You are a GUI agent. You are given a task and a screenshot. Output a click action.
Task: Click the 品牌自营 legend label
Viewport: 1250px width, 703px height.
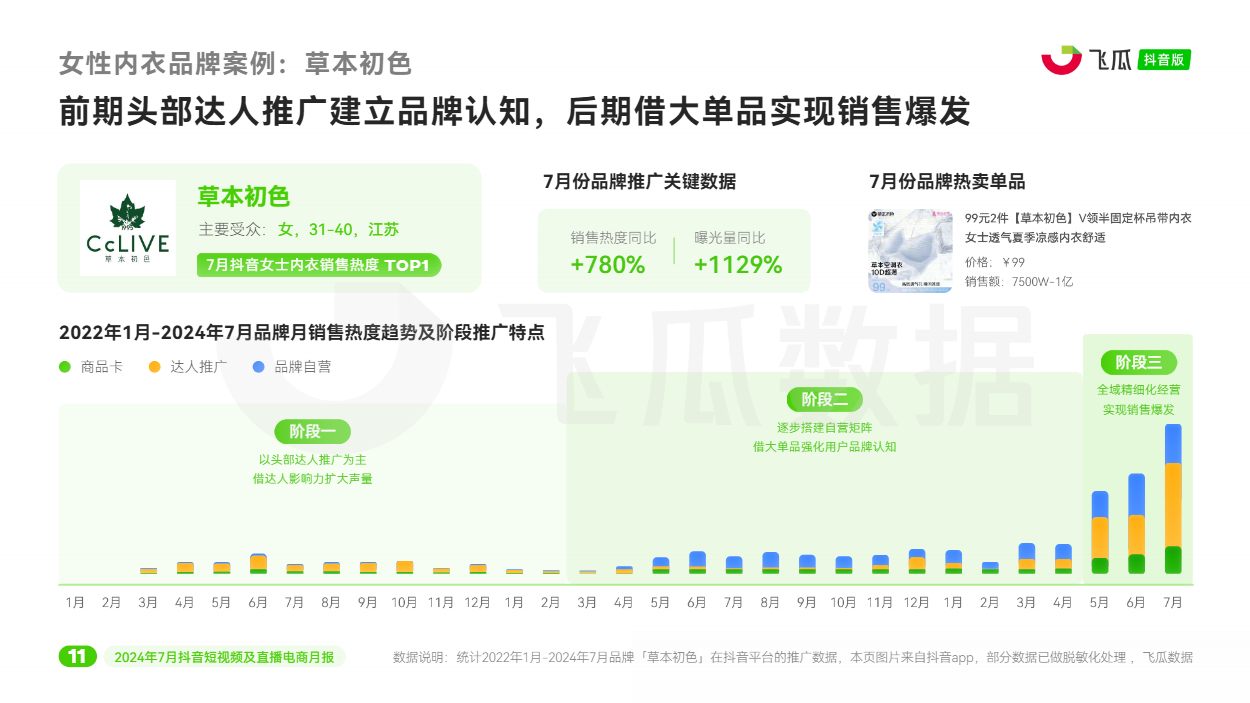pos(302,367)
